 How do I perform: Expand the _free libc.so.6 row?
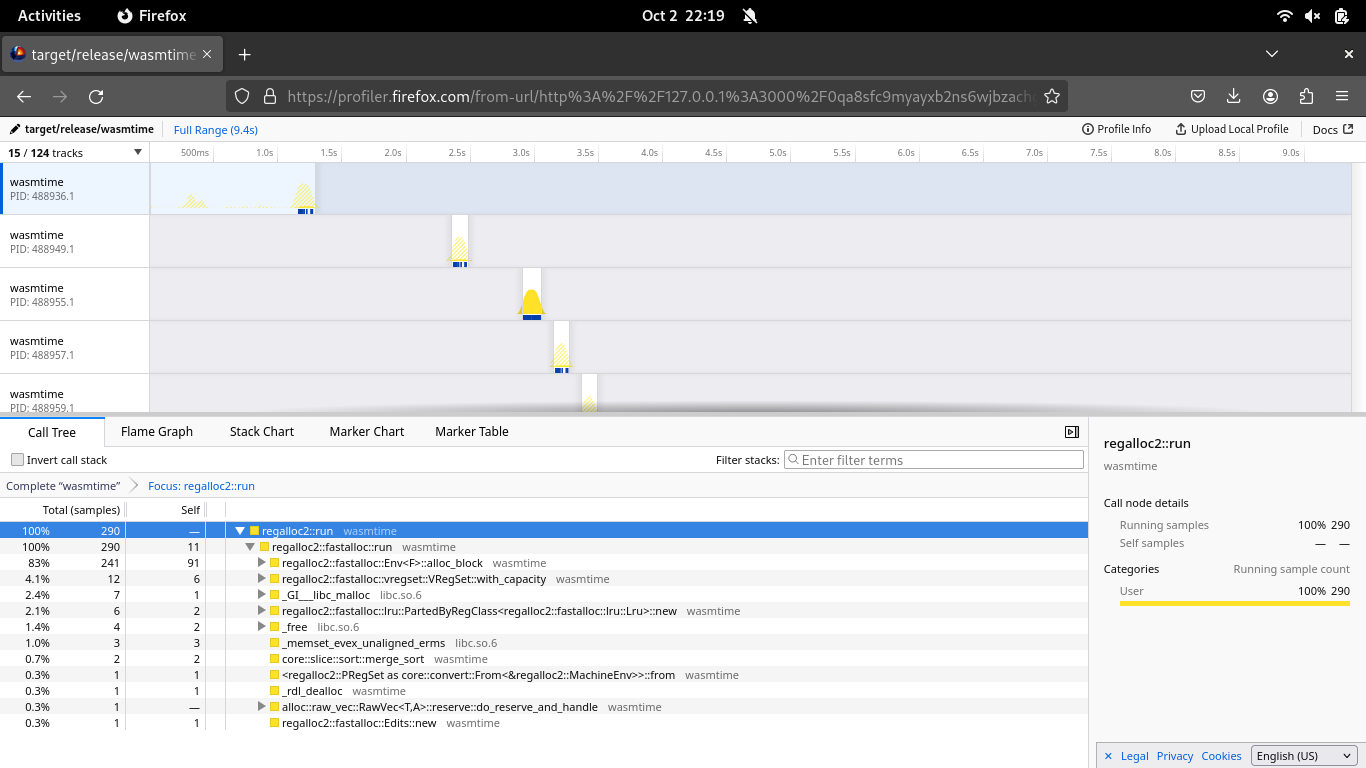[x=262, y=627]
